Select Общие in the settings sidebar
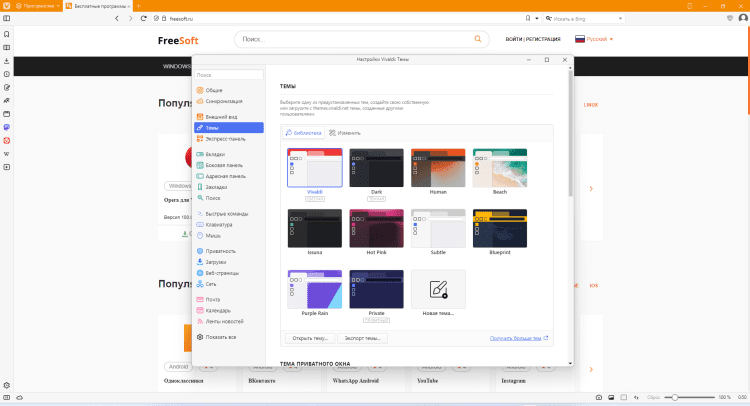 pos(229,90)
